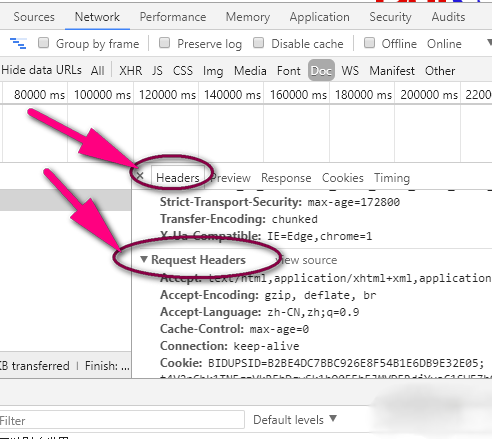Filter requests by XHR type

point(131,71)
